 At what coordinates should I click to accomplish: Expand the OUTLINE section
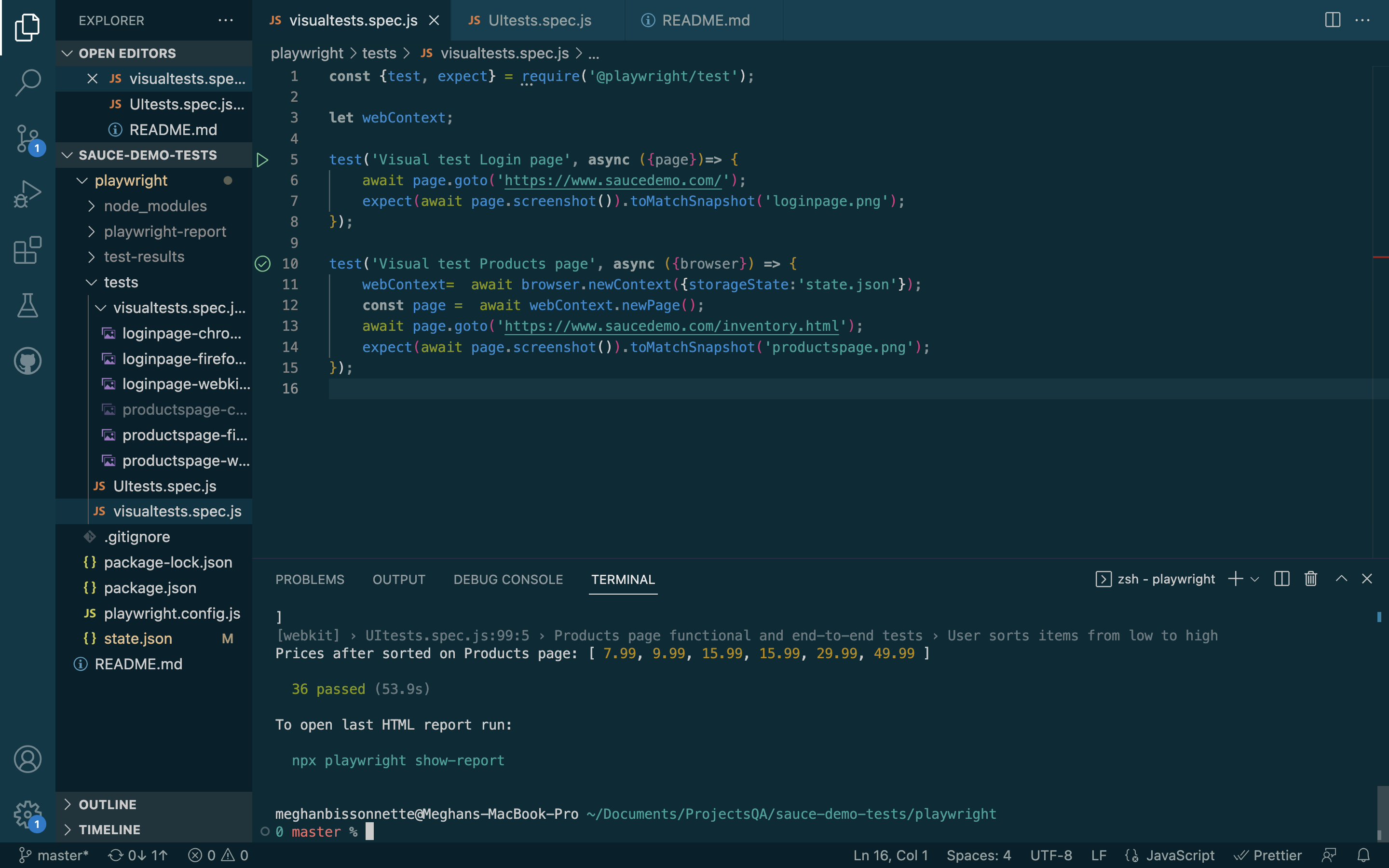108,804
